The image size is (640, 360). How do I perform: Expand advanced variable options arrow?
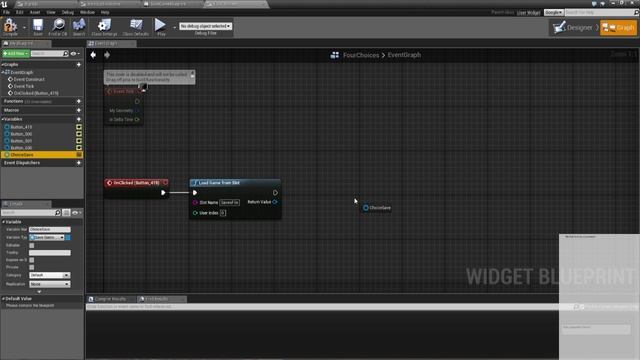(39, 292)
